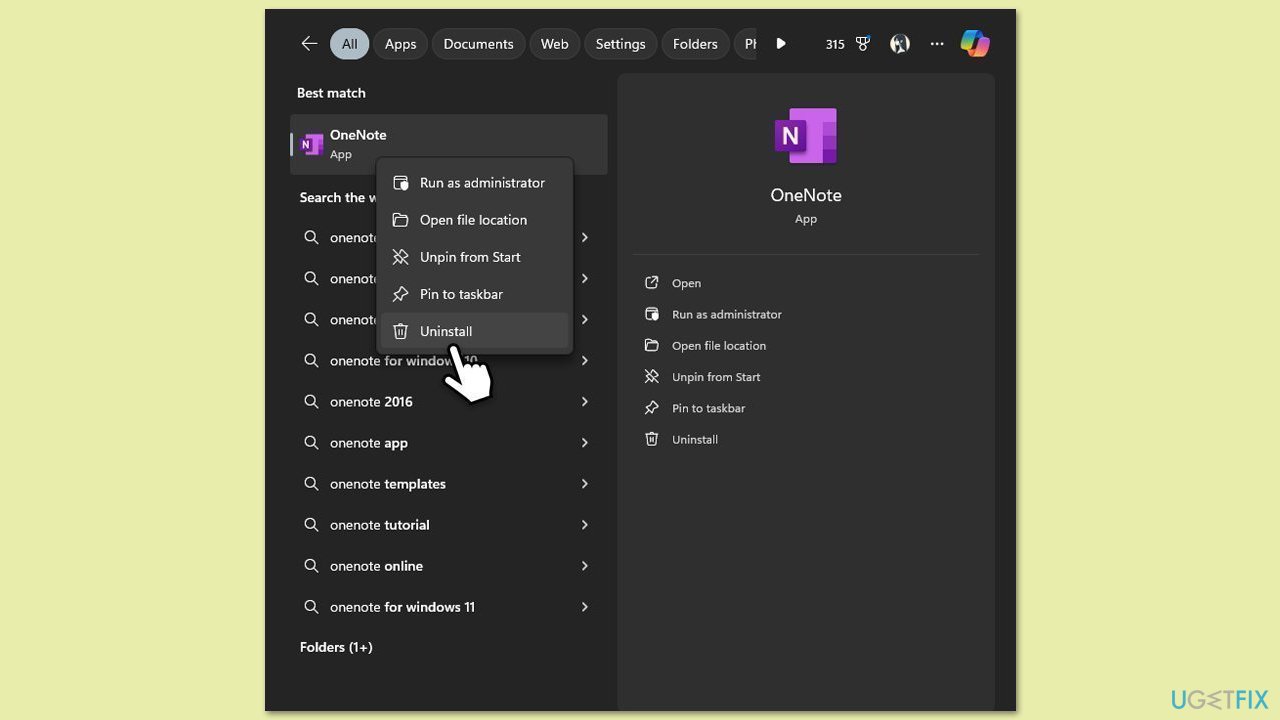The width and height of the screenshot is (1280, 720).
Task: Choose Pin to taskbar in context menu
Action: pyautogui.click(x=474, y=294)
